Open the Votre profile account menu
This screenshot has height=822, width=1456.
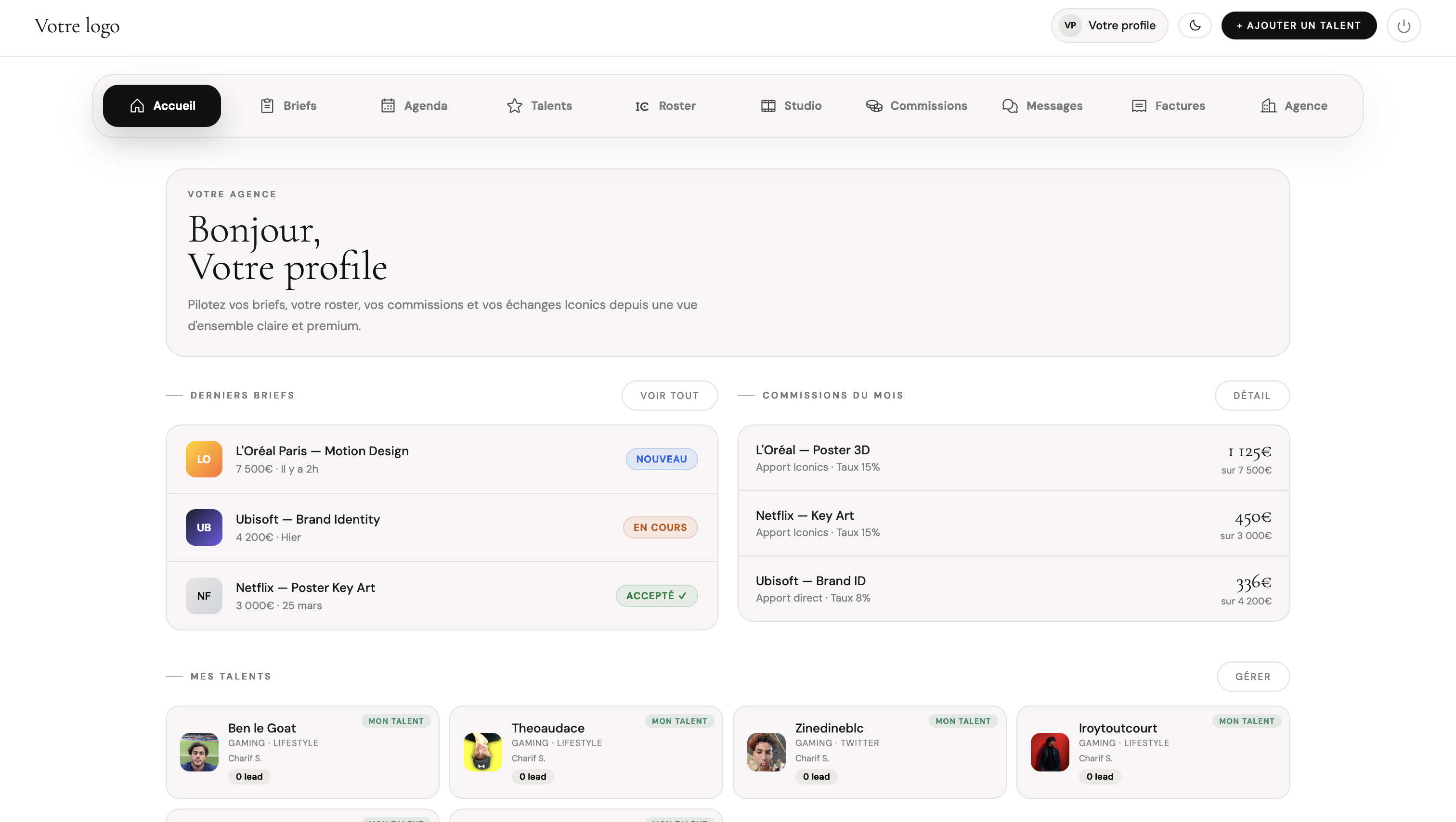tap(1108, 25)
